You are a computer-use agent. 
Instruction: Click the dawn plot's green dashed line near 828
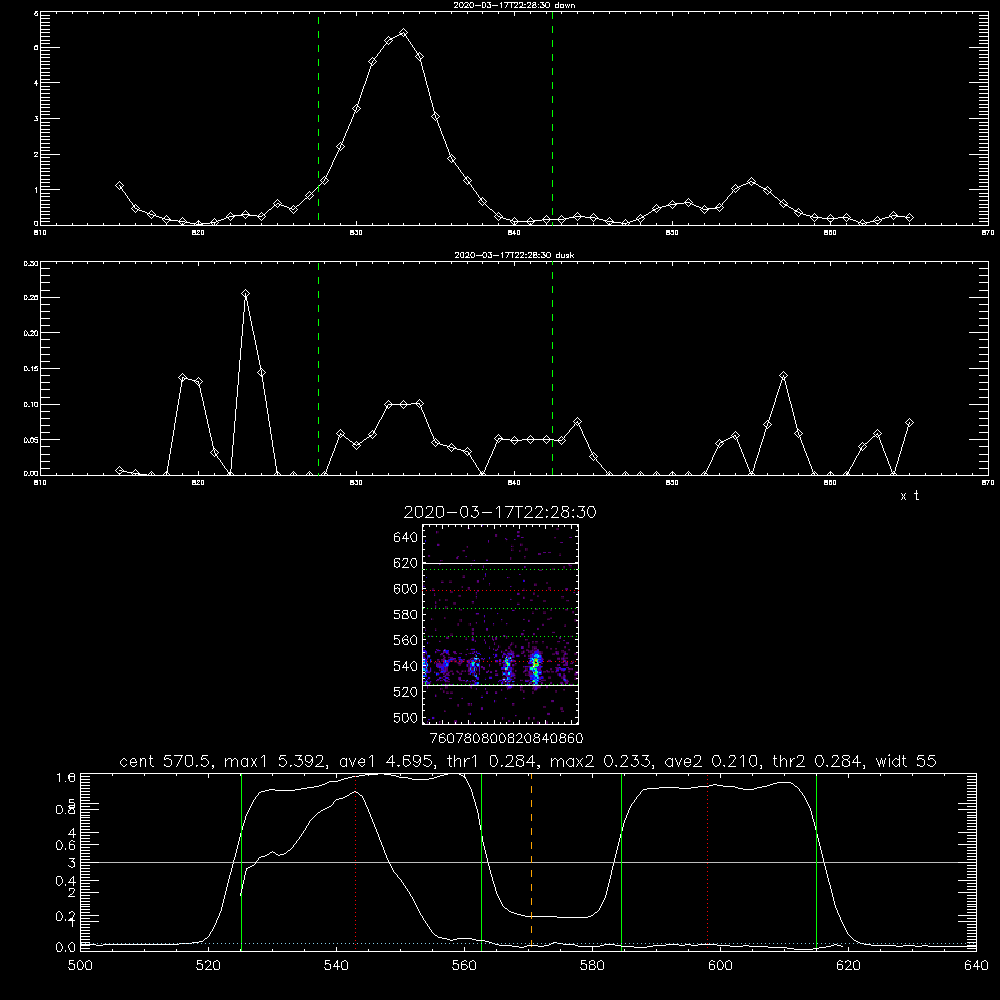(319, 118)
